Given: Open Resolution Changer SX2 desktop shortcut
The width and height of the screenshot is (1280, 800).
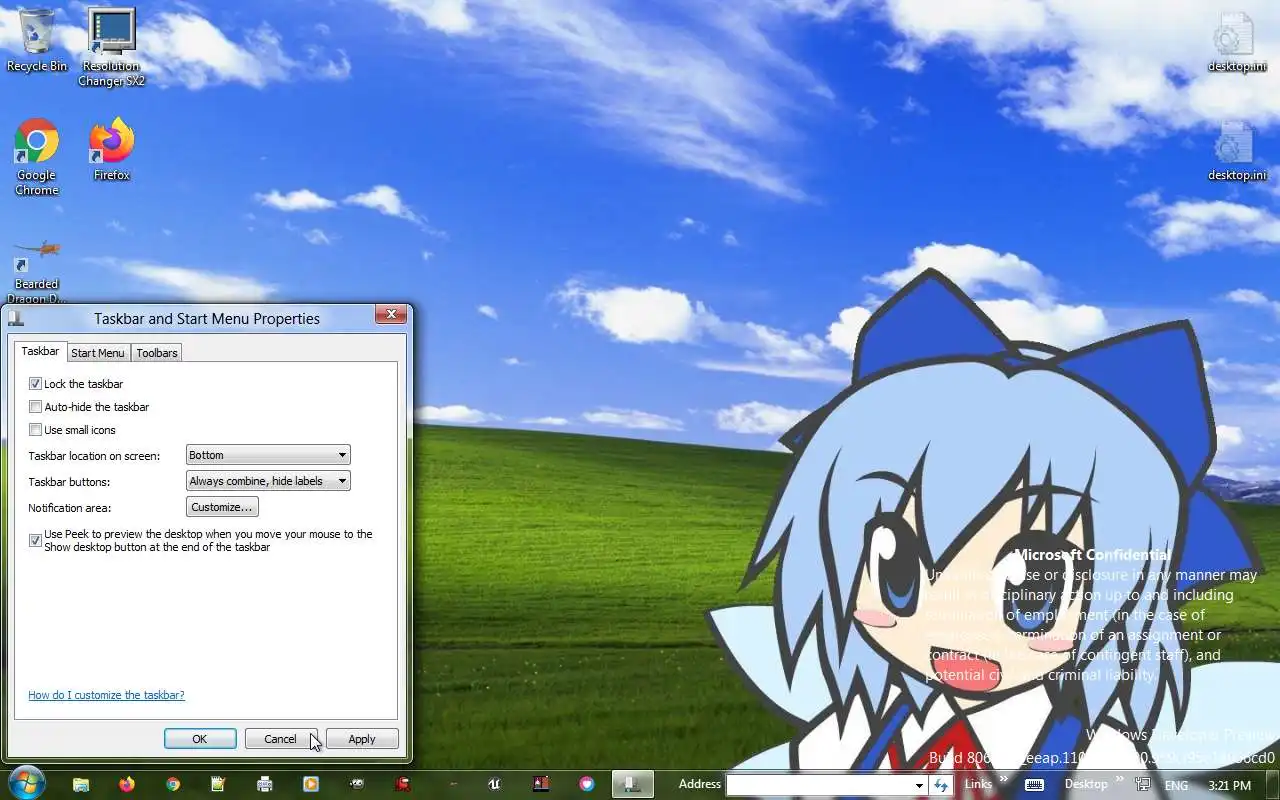Looking at the screenshot, I should tap(112, 47).
